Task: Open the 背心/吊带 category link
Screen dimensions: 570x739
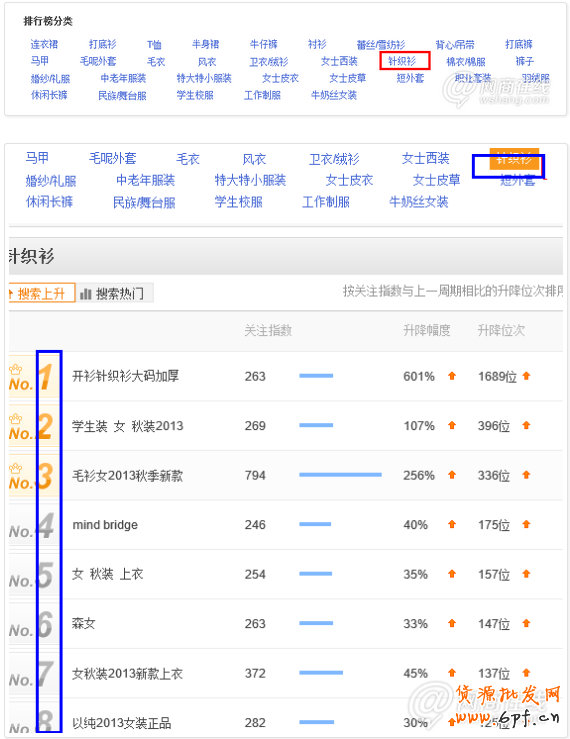Action: click(454, 45)
